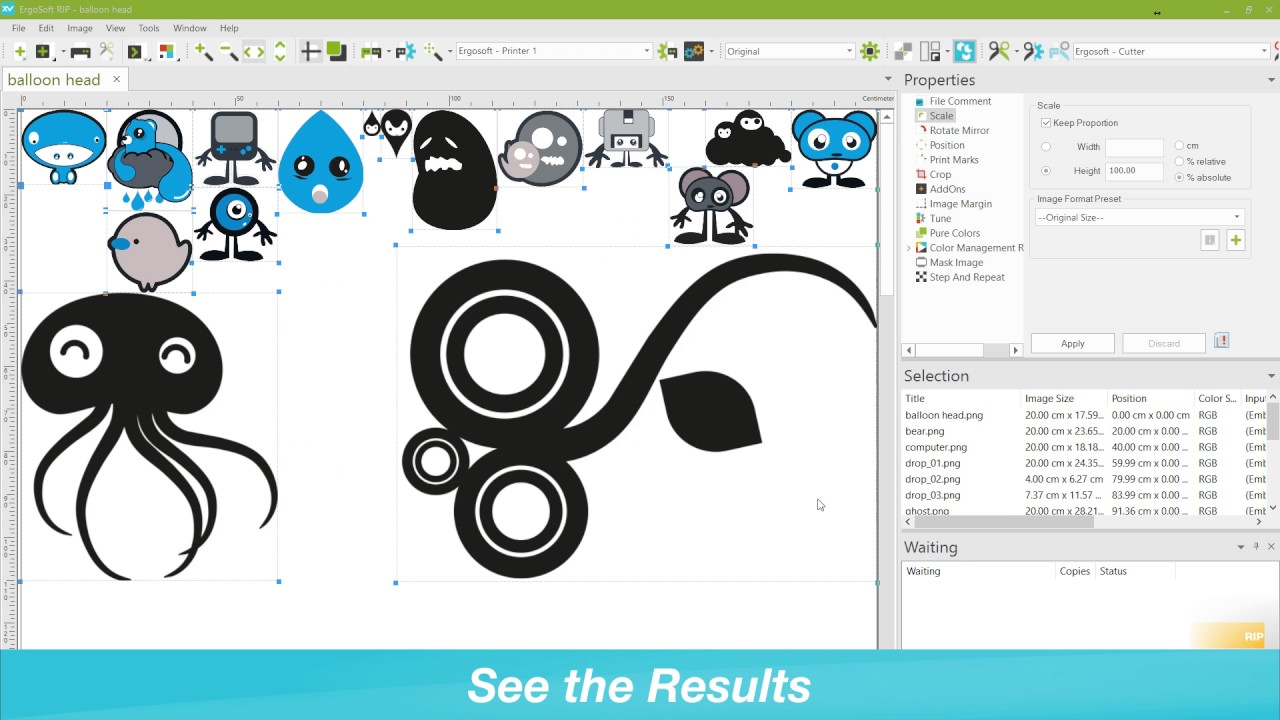1280x720 pixels.
Task: Select the % relative radio button
Action: (1179, 162)
